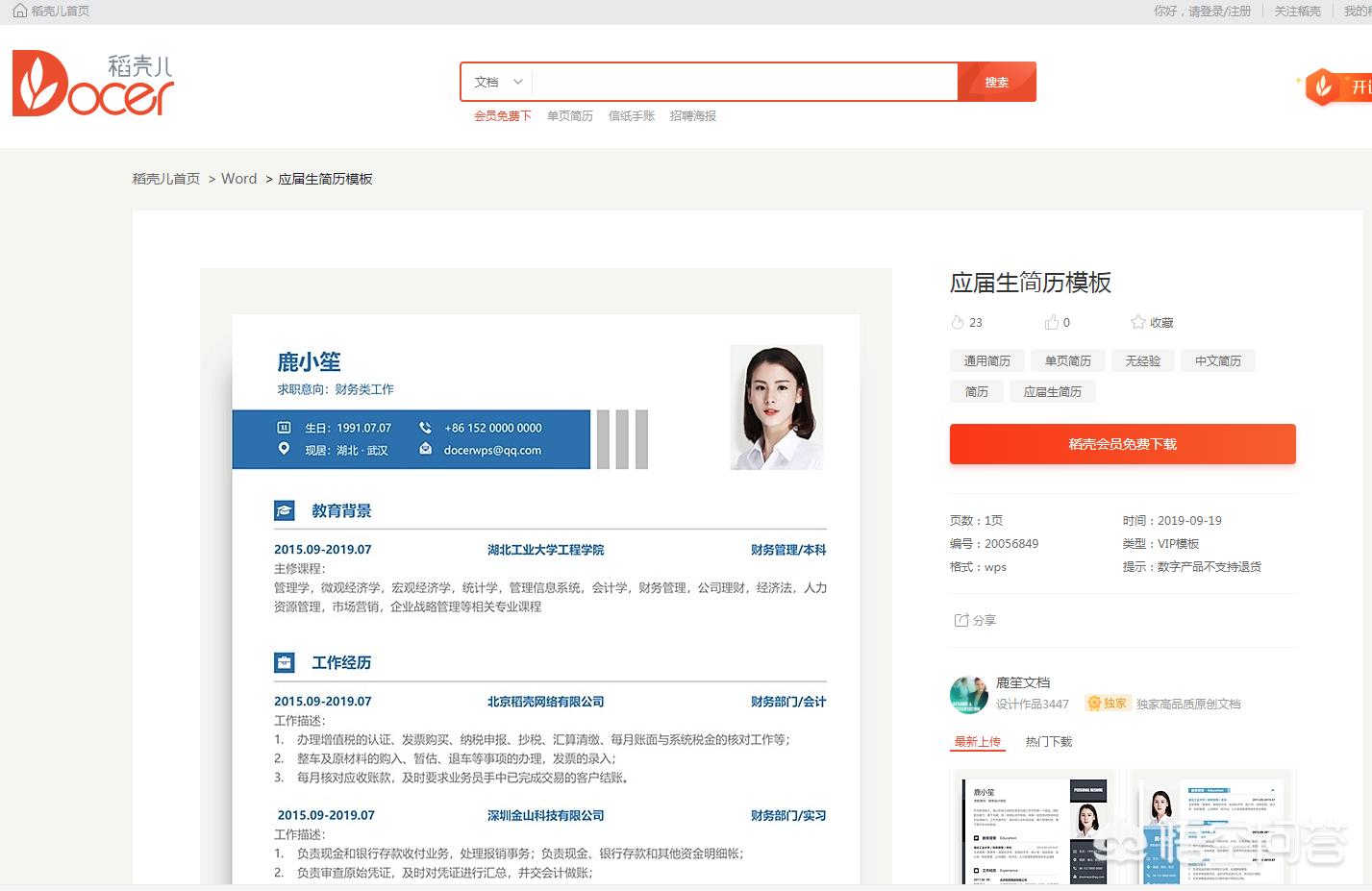Screen dimensions: 1372x891
Task: Open the 鹿笙文档 author name link
Action: coord(1023,682)
